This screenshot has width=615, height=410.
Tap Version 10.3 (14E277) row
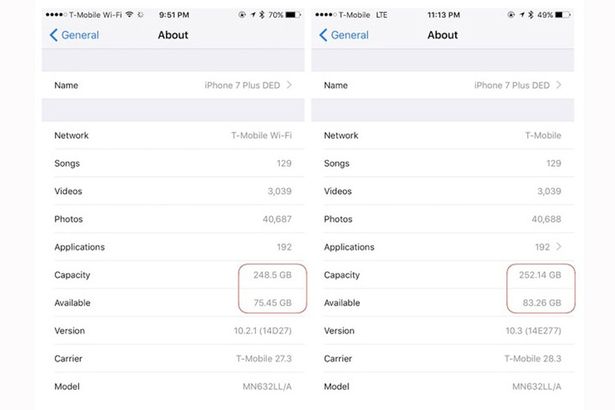pos(443,330)
